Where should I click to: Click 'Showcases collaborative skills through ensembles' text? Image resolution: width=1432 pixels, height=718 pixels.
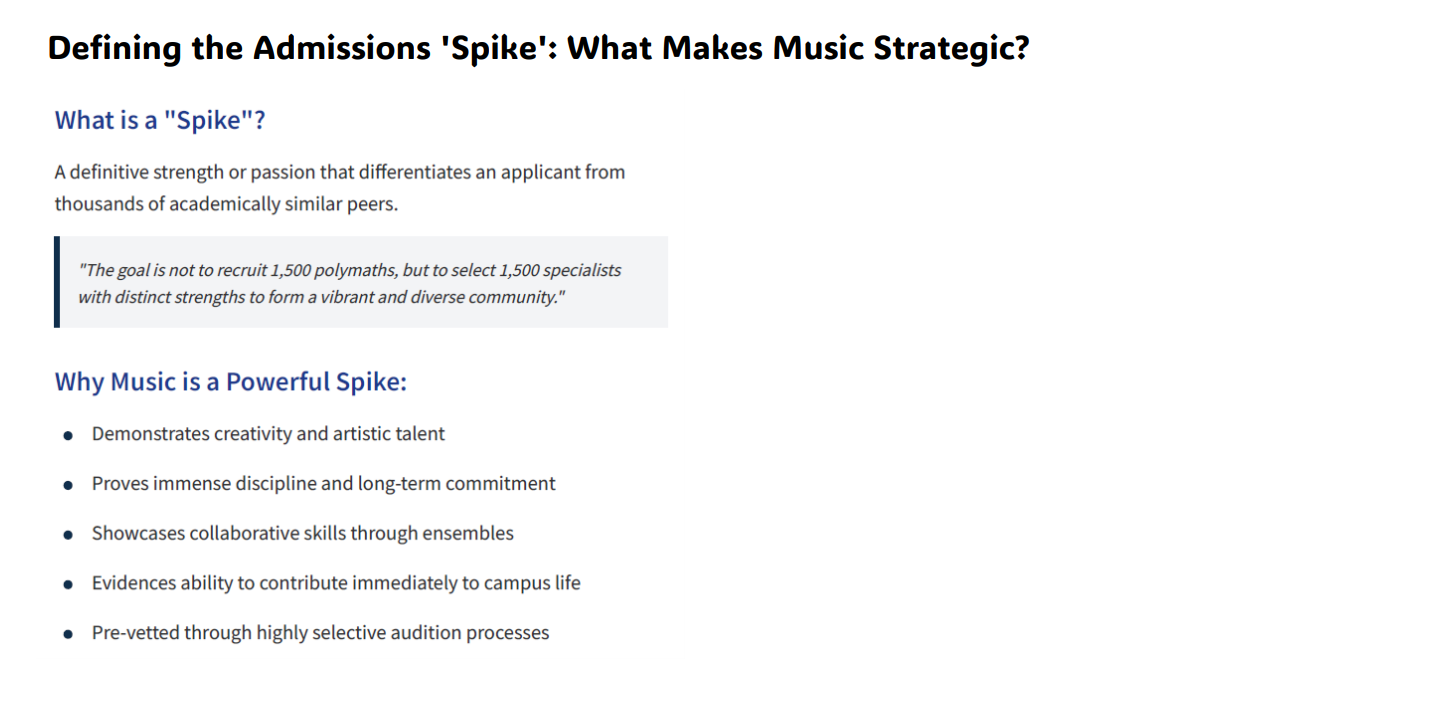[x=302, y=533]
